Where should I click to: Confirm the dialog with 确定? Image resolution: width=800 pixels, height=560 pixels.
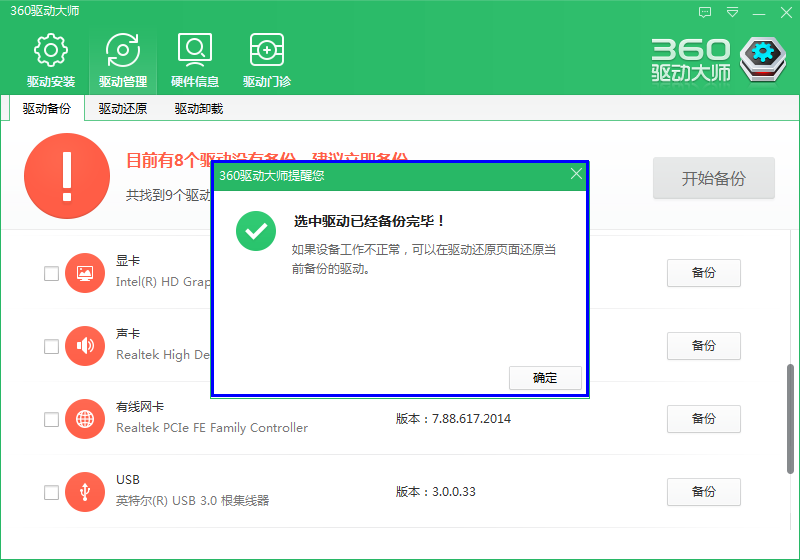pos(545,378)
